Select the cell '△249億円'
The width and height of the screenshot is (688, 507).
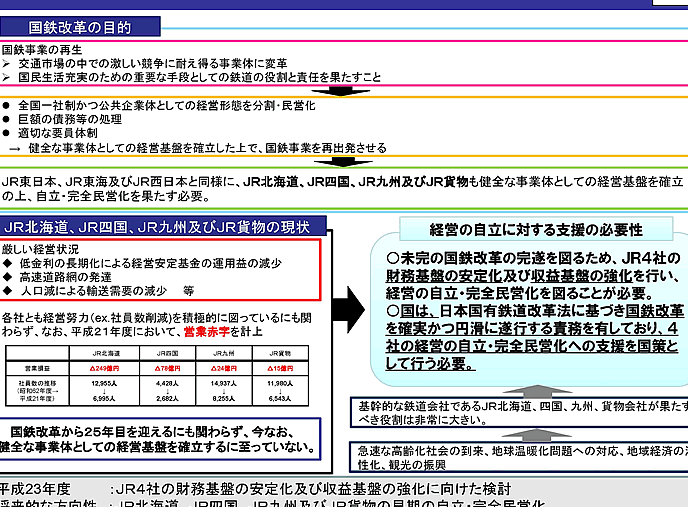[x=104, y=368]
